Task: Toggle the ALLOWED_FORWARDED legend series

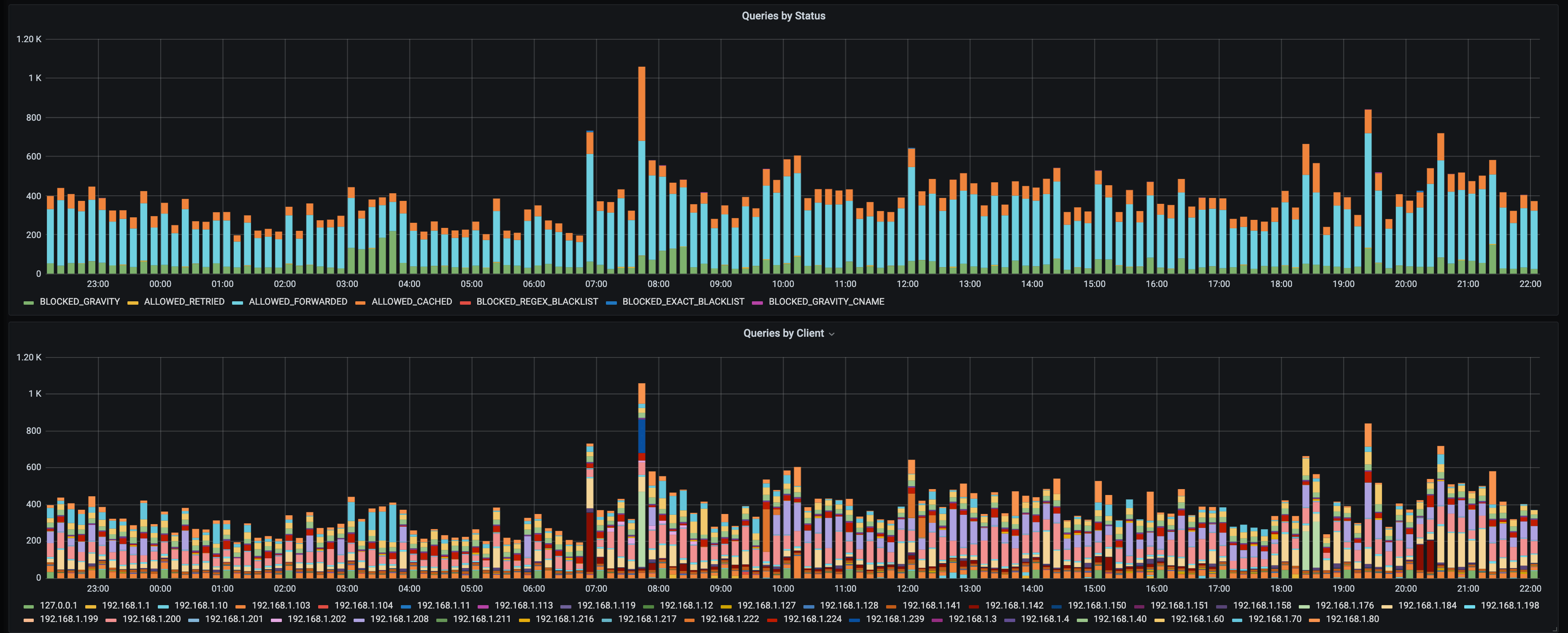Action: pos(297,301)
